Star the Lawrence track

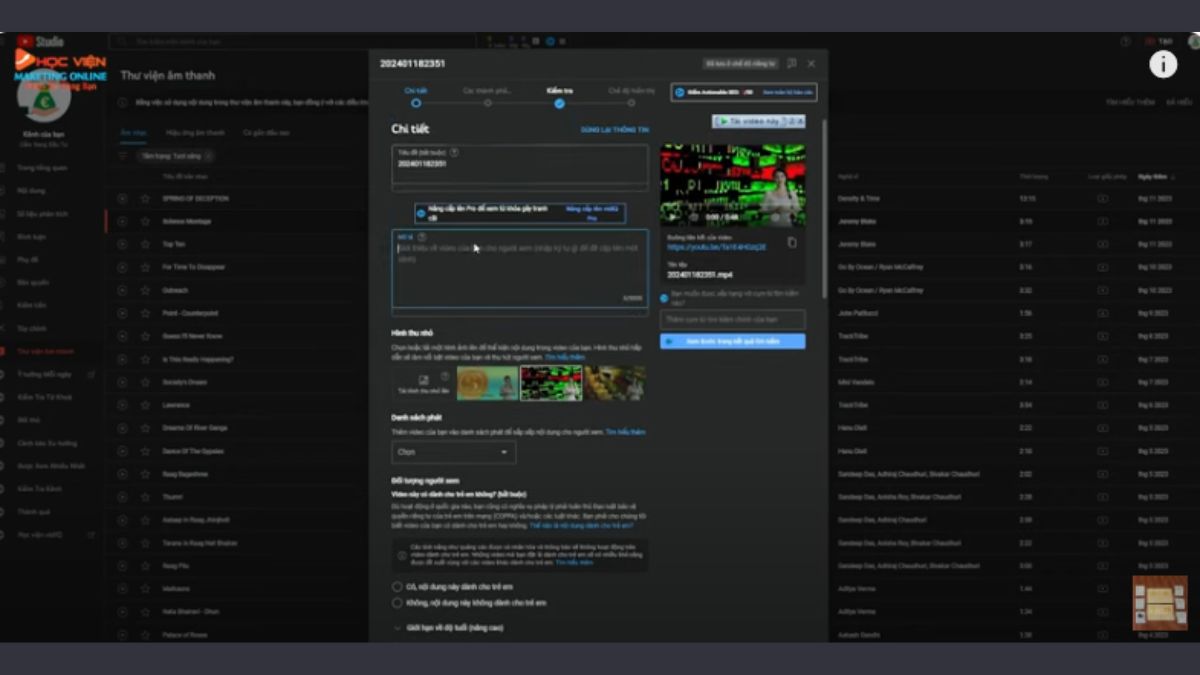point(145,405)
